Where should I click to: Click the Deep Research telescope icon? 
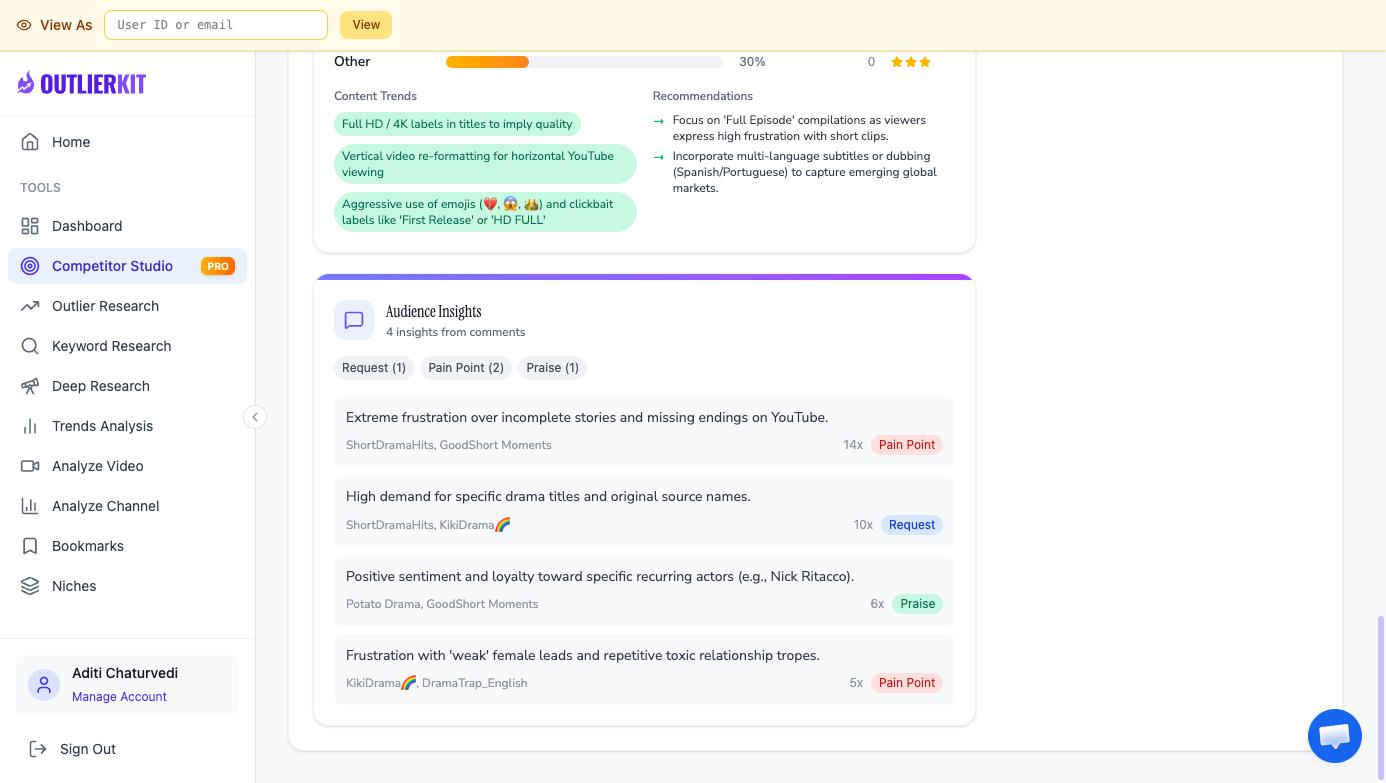[x=30, y=386]
